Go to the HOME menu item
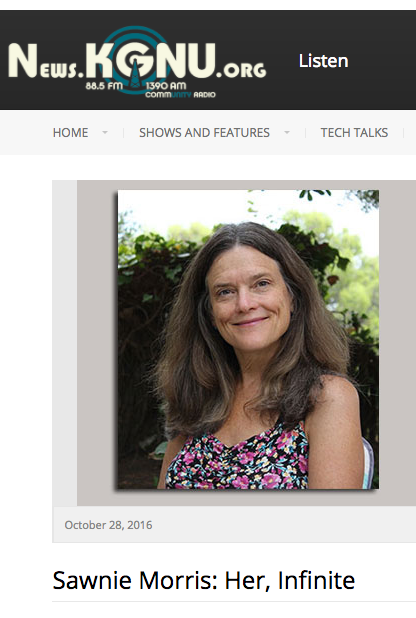The image size is (416, 618). pyautogui.click(x=70, y=133)
